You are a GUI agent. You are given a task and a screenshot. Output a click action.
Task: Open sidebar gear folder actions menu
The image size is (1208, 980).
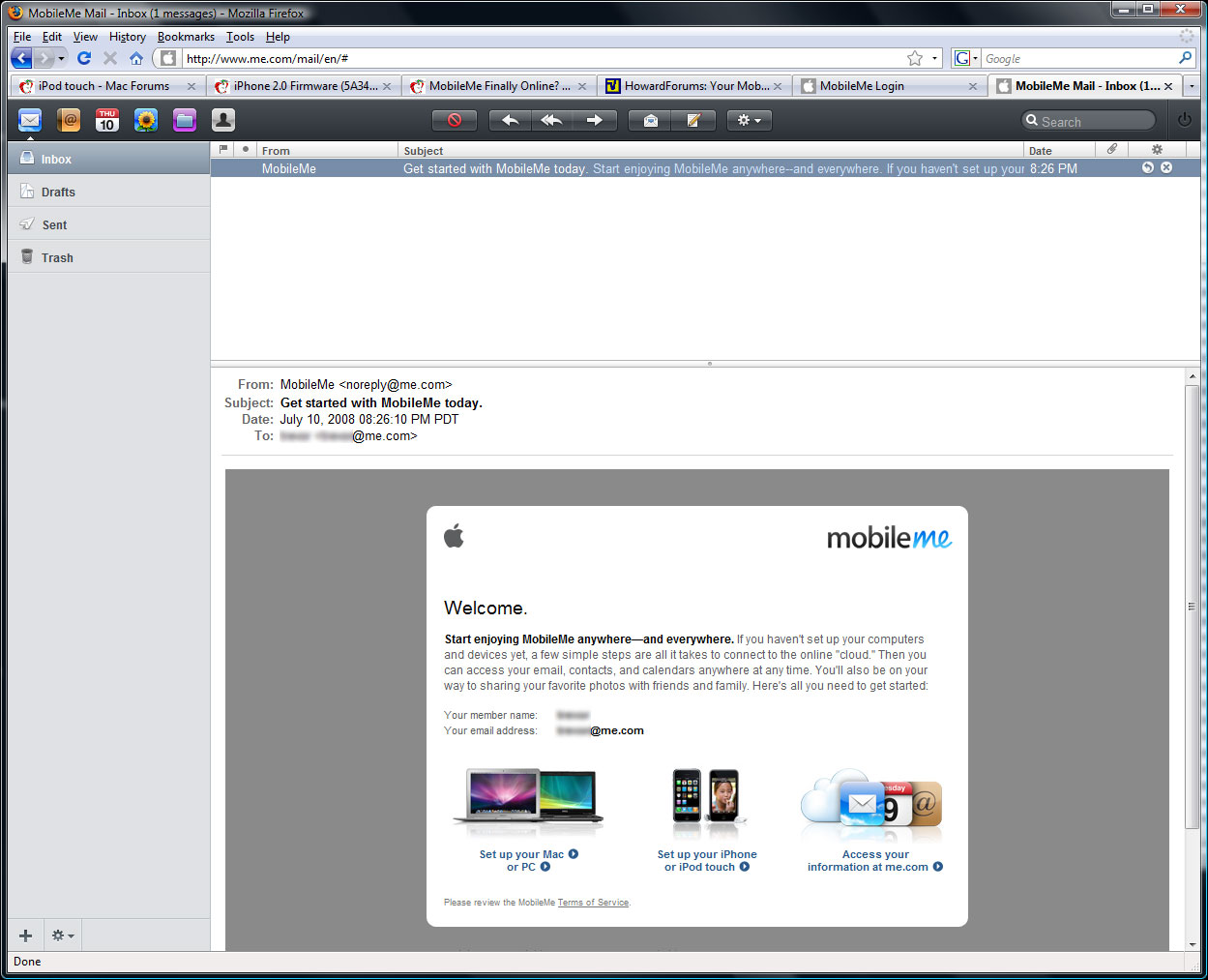click(63, 935)
